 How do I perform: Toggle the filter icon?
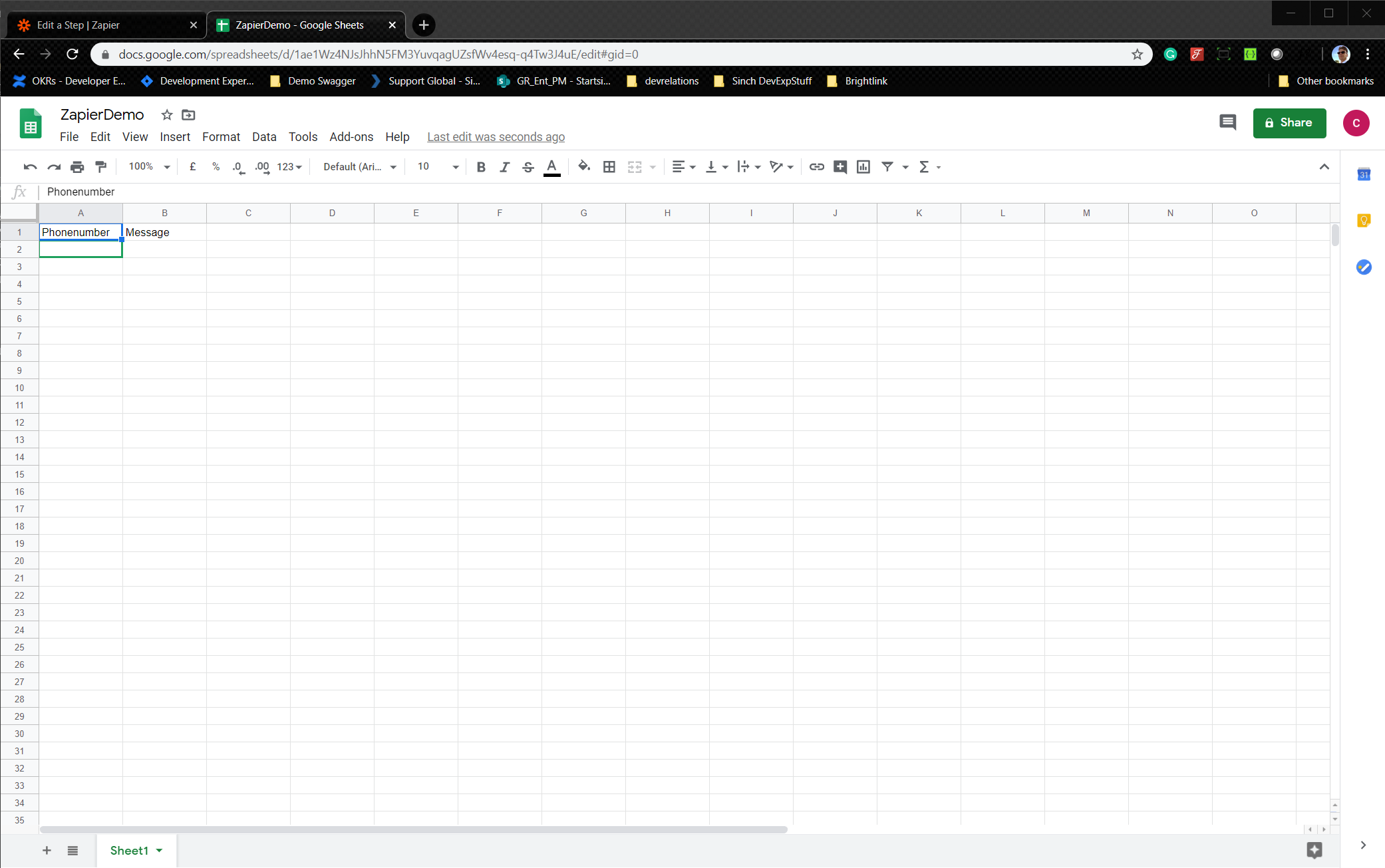887,167
